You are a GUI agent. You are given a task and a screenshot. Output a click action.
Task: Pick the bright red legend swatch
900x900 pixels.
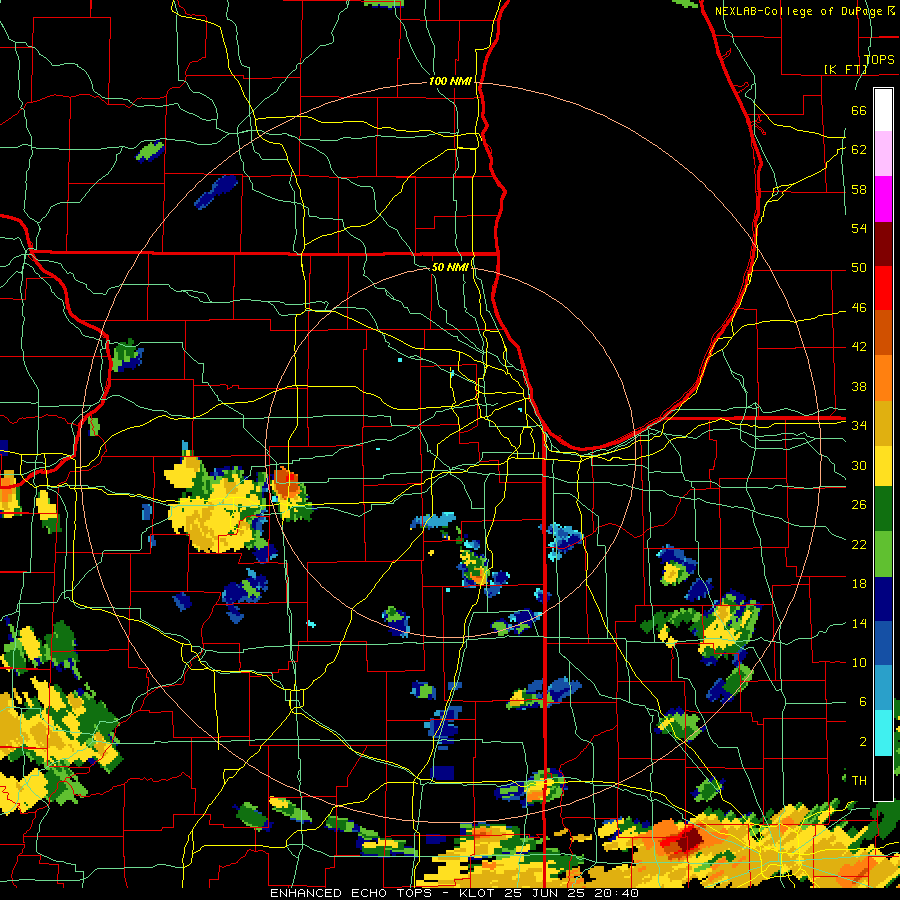(x=883, y=288)
